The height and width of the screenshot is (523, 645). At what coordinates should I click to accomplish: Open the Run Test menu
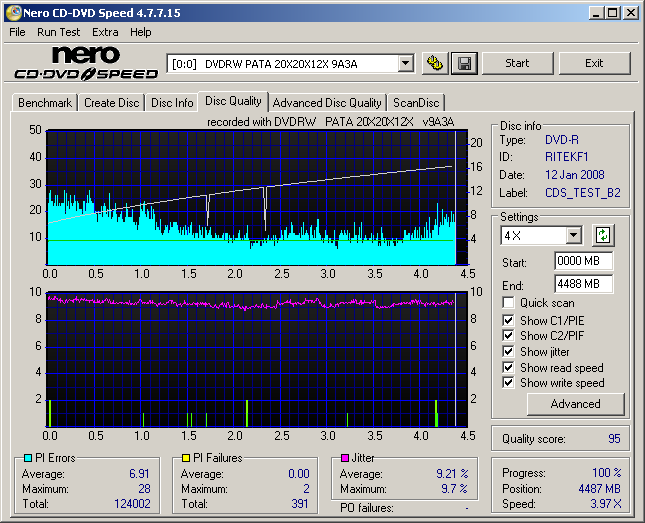pos(58,32)
